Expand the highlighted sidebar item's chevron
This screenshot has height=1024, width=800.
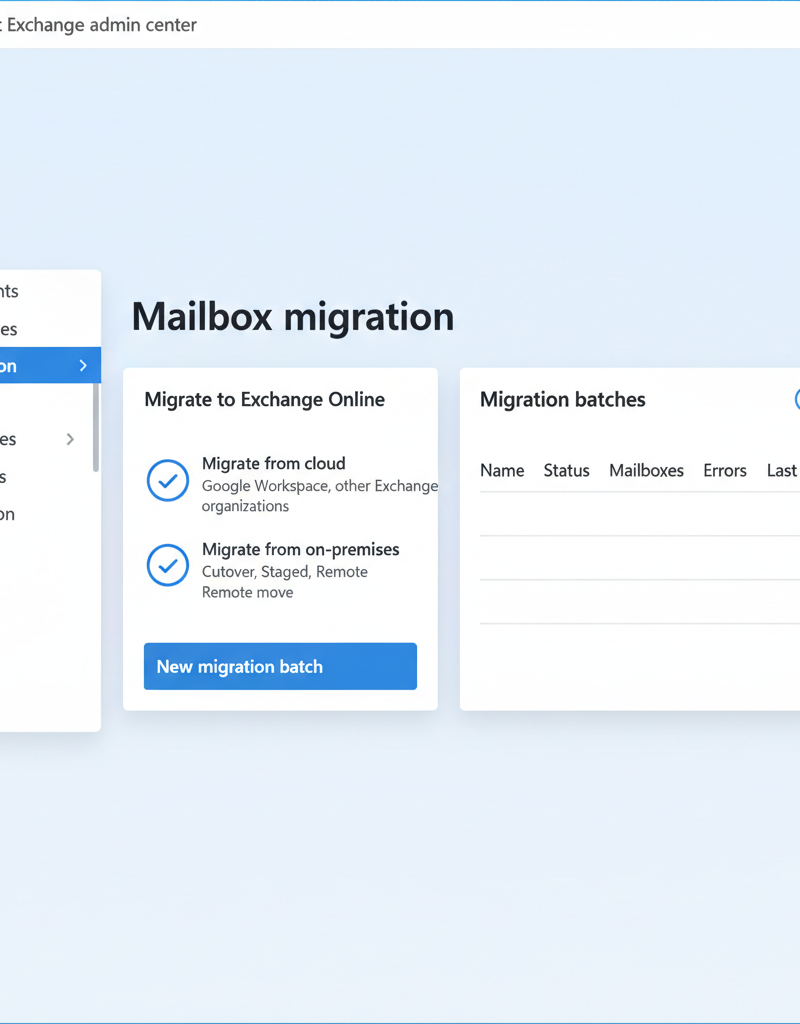(83, 366)
